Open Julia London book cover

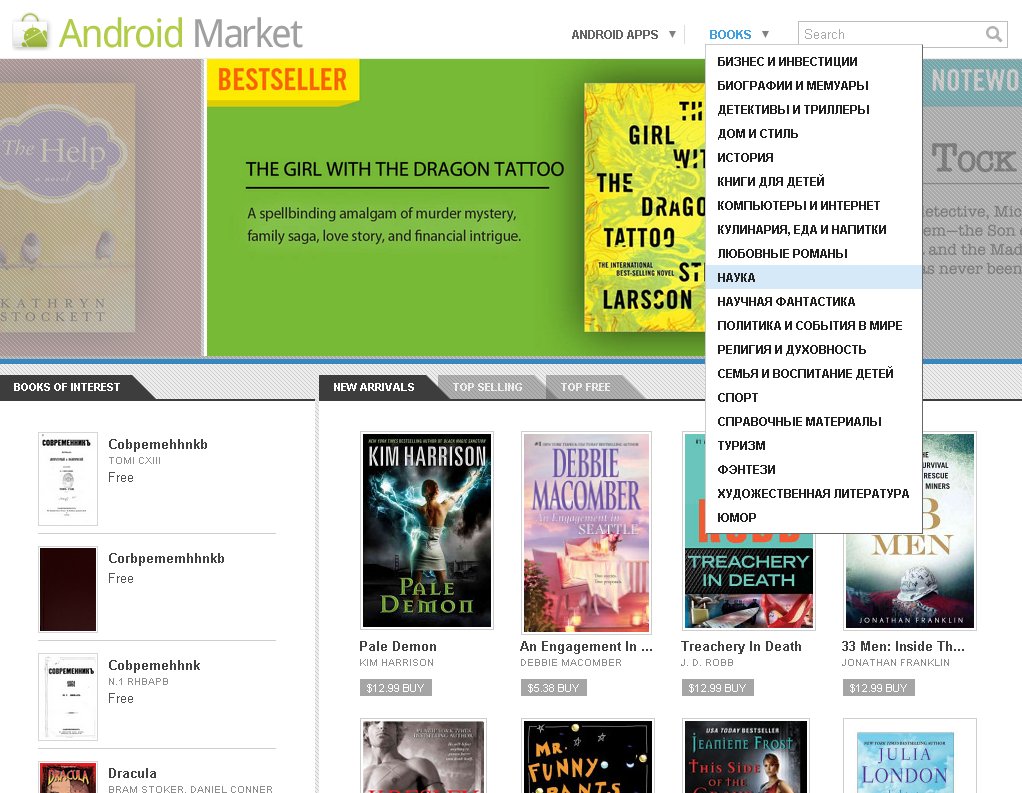tap(910, 757)
